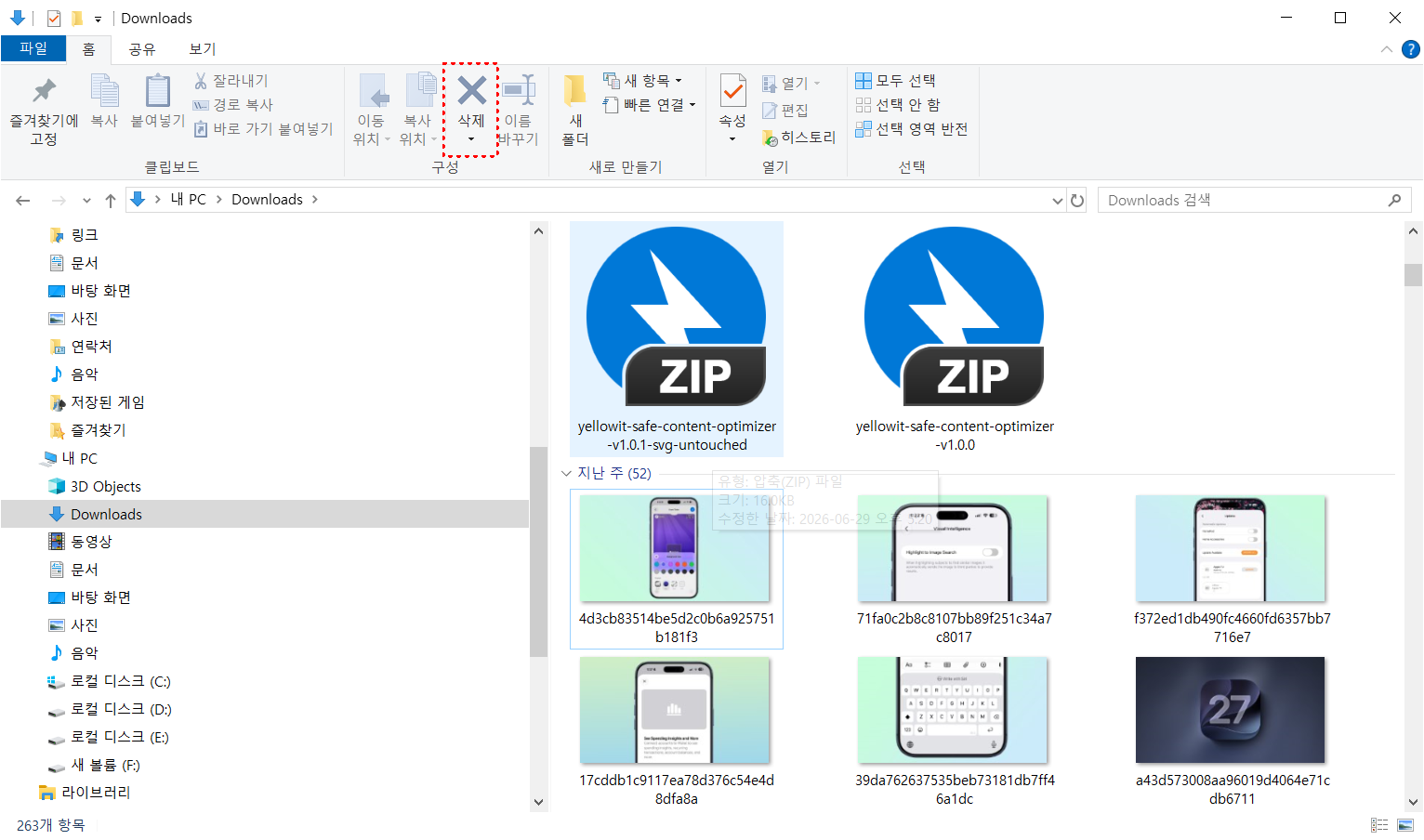Click 내 PC in the address bar
The image size is (1424, 840).
[x=189, y=200]
